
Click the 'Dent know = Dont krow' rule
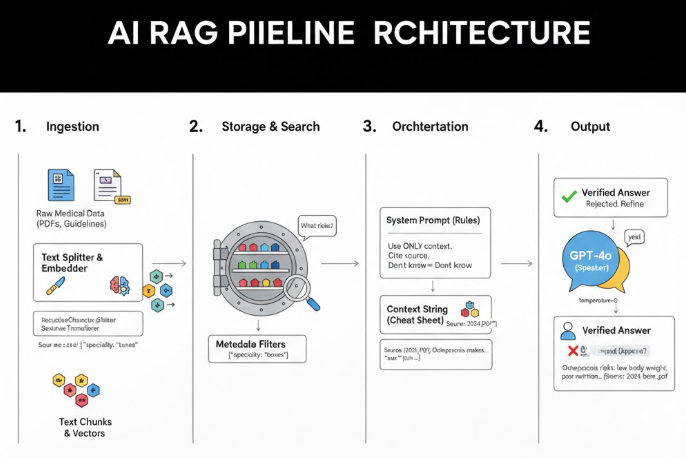coord(430,265)
